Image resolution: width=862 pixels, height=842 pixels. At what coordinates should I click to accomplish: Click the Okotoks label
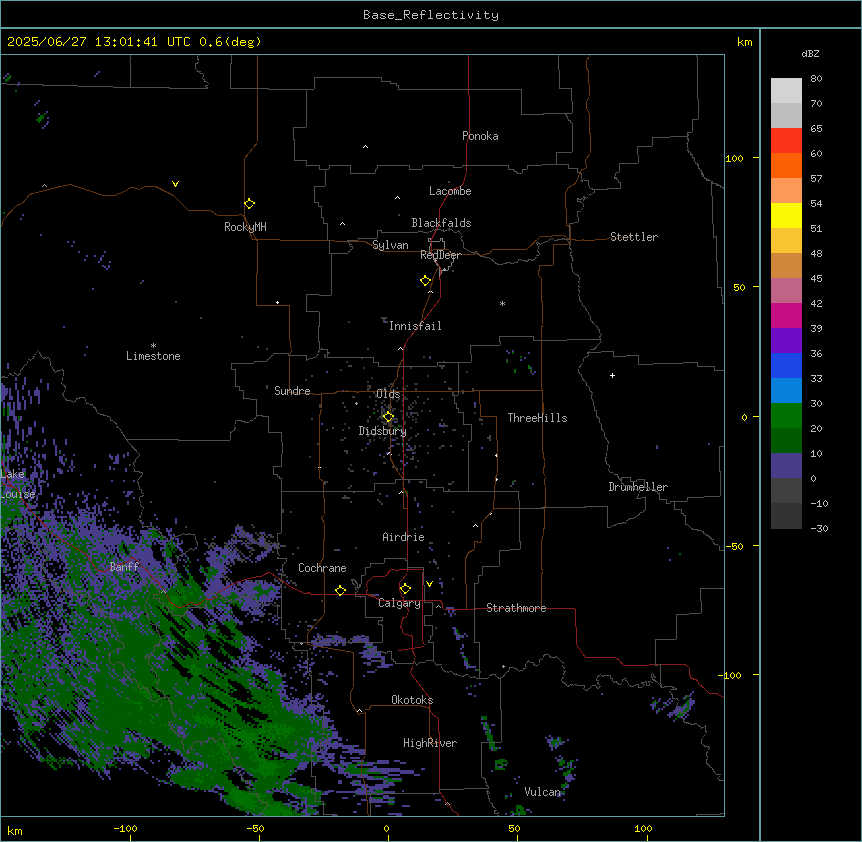coord(412,700)
